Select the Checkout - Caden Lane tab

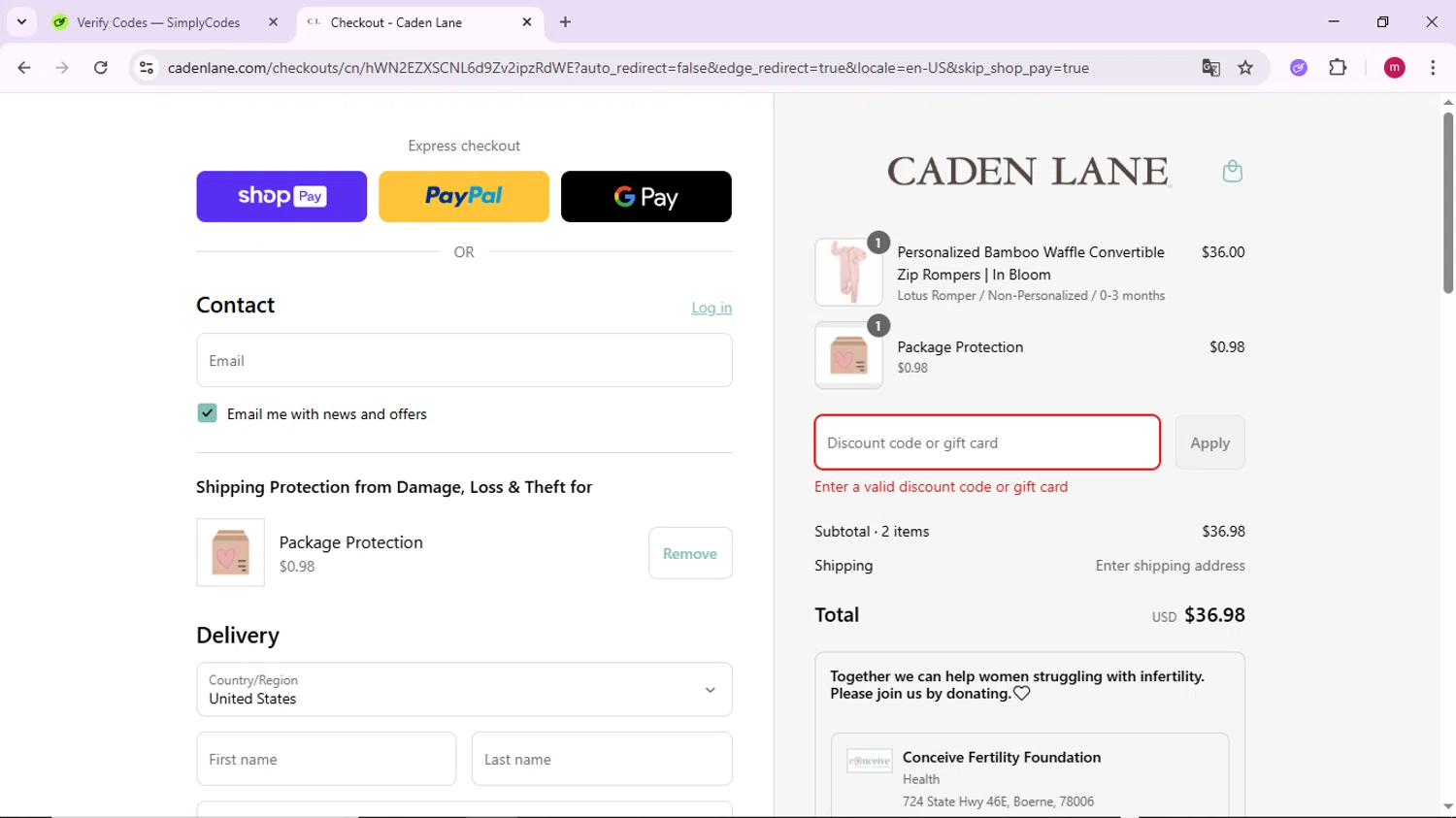(417, 22)
